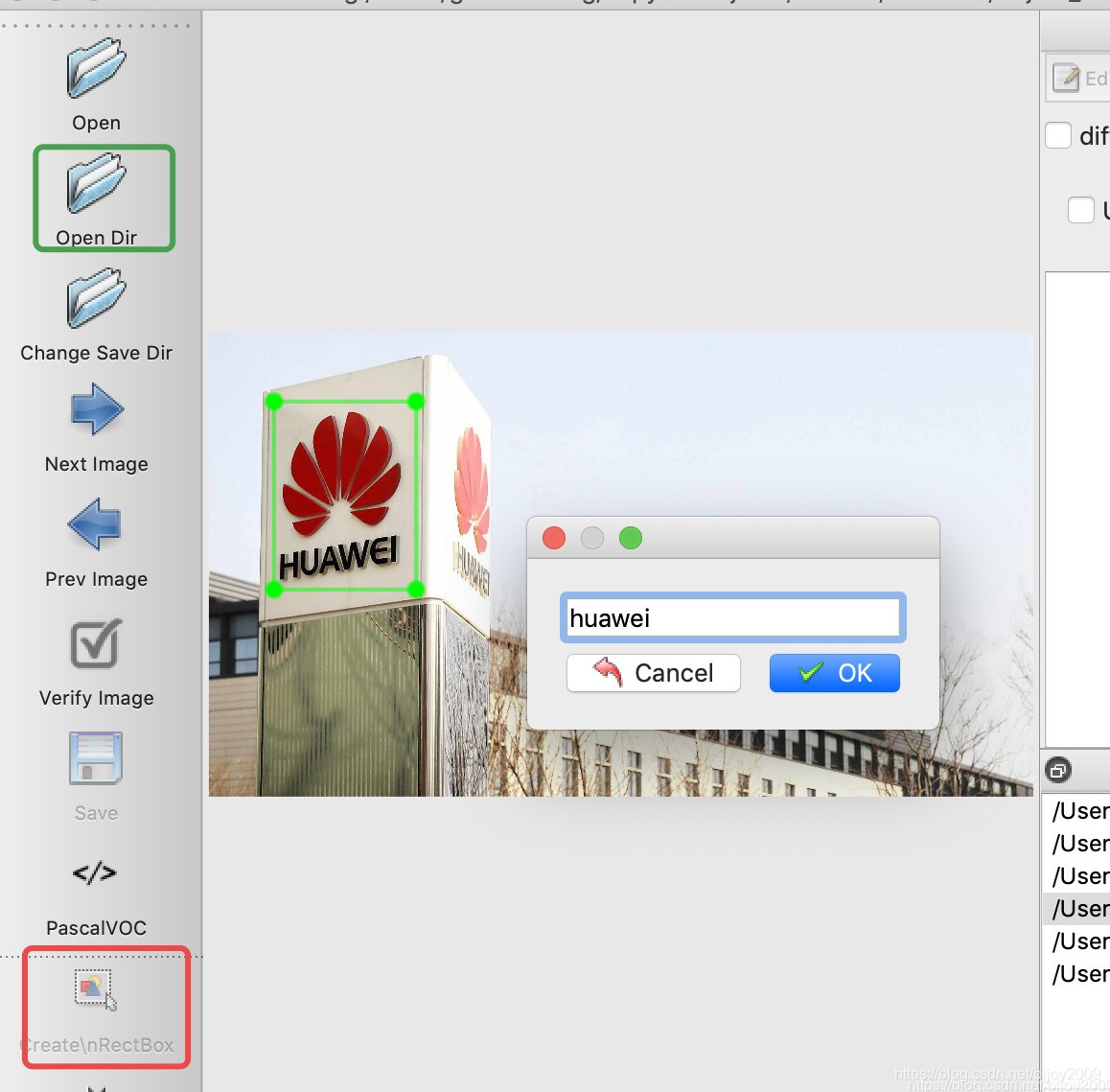Click the huawei label text field
Viewport: 1110px width, 1092px height.
[x=732, y=617]
